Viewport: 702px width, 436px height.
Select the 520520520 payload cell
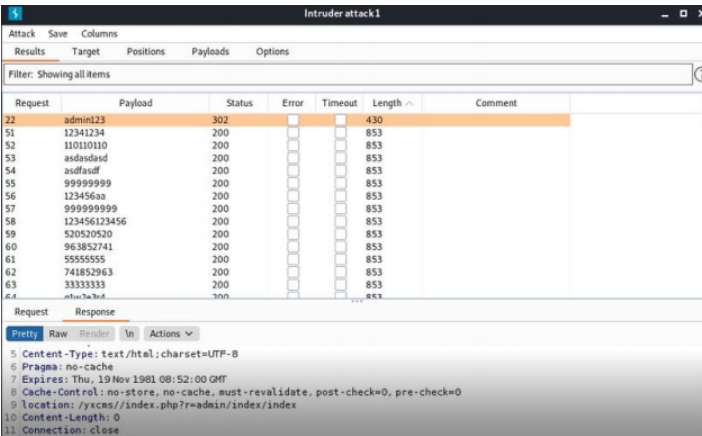pyautogui.click(x=88, y=234)
